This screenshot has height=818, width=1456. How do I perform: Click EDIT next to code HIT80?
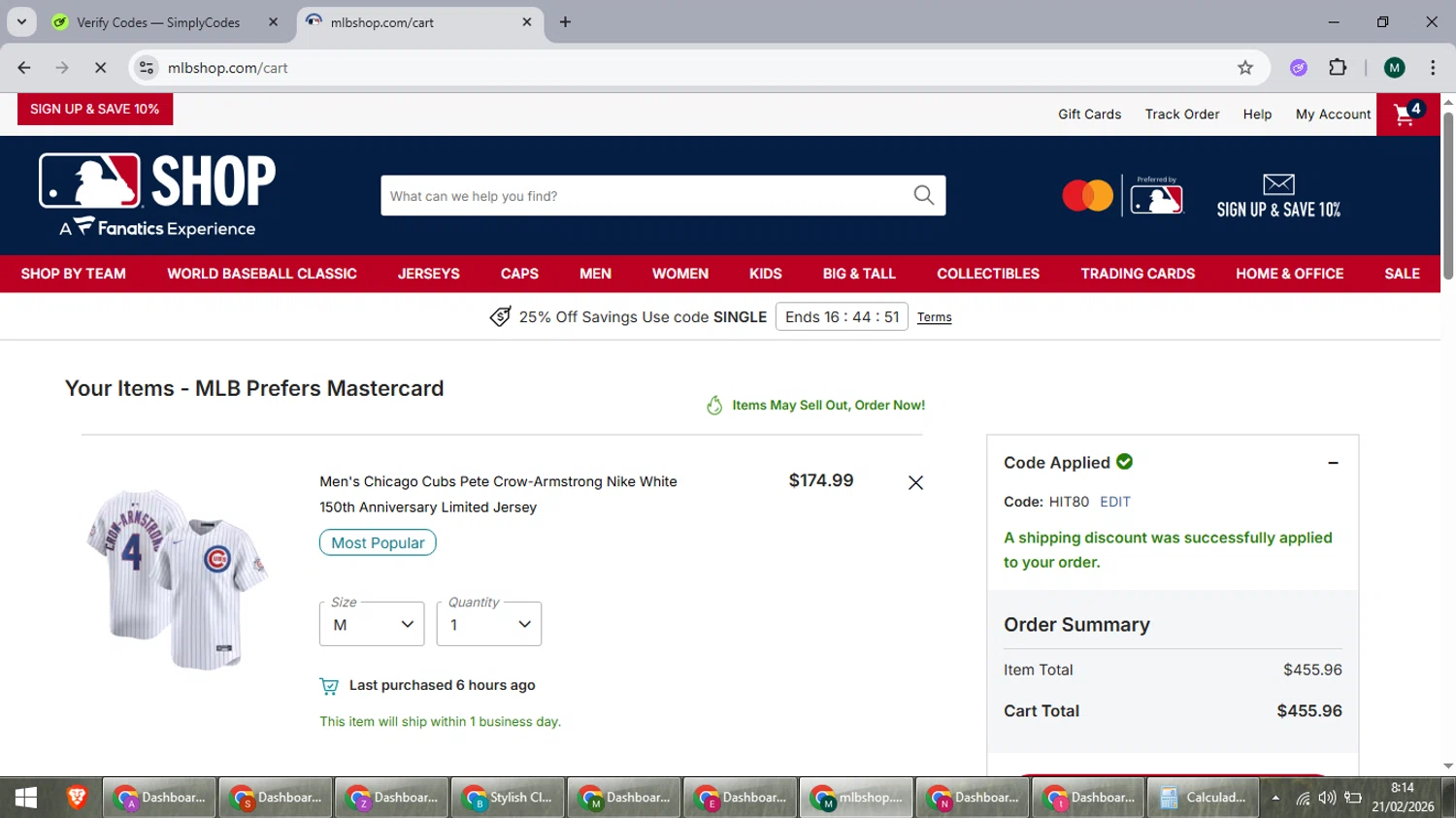(1115, 502)
